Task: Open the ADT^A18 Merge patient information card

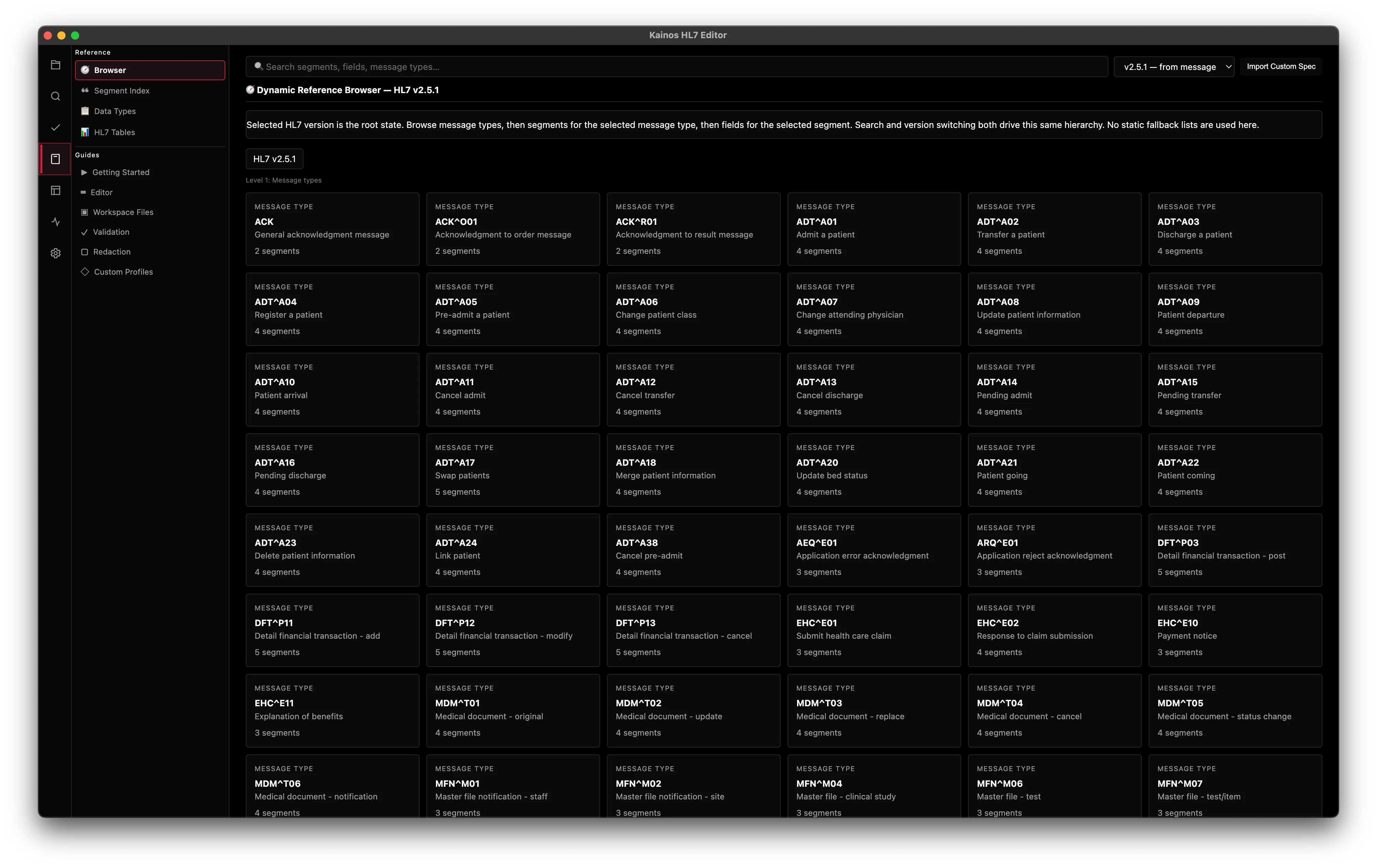Action: coord(694,470)
